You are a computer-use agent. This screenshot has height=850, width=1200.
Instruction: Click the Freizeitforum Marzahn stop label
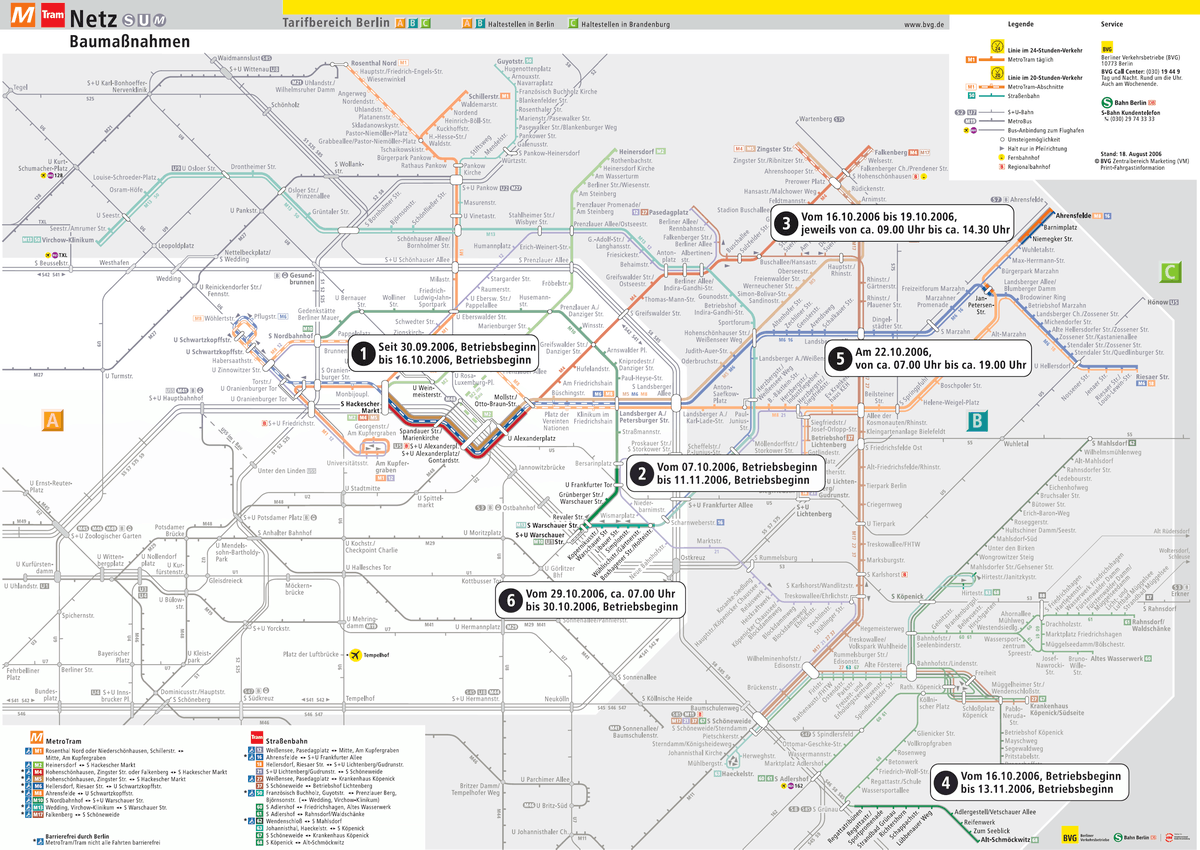933,288
